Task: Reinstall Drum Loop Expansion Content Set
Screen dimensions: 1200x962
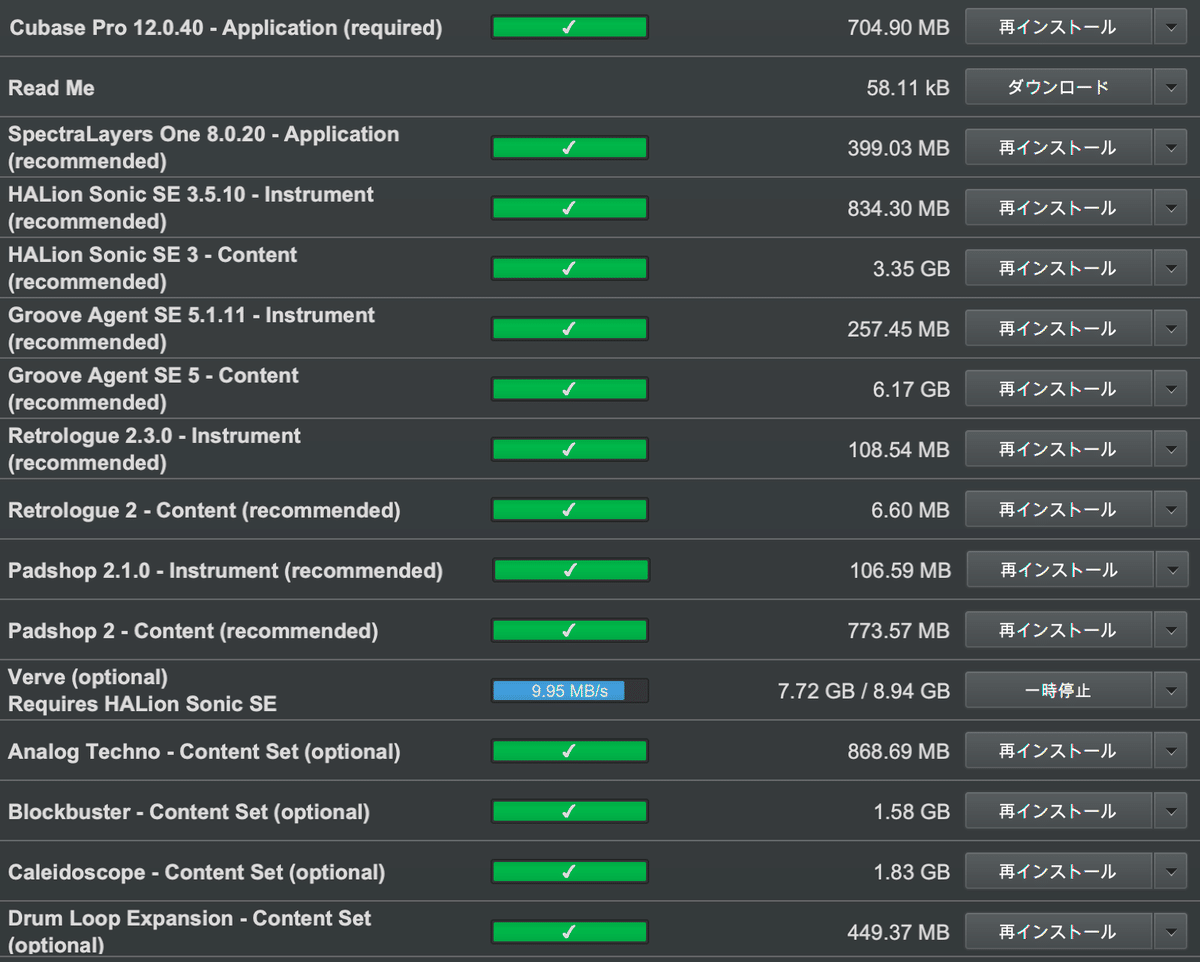Action: 1058,932
